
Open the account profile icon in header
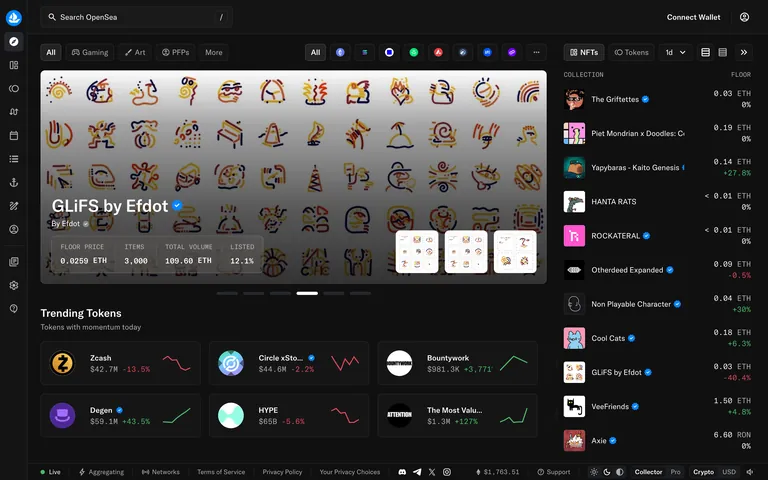744,17
